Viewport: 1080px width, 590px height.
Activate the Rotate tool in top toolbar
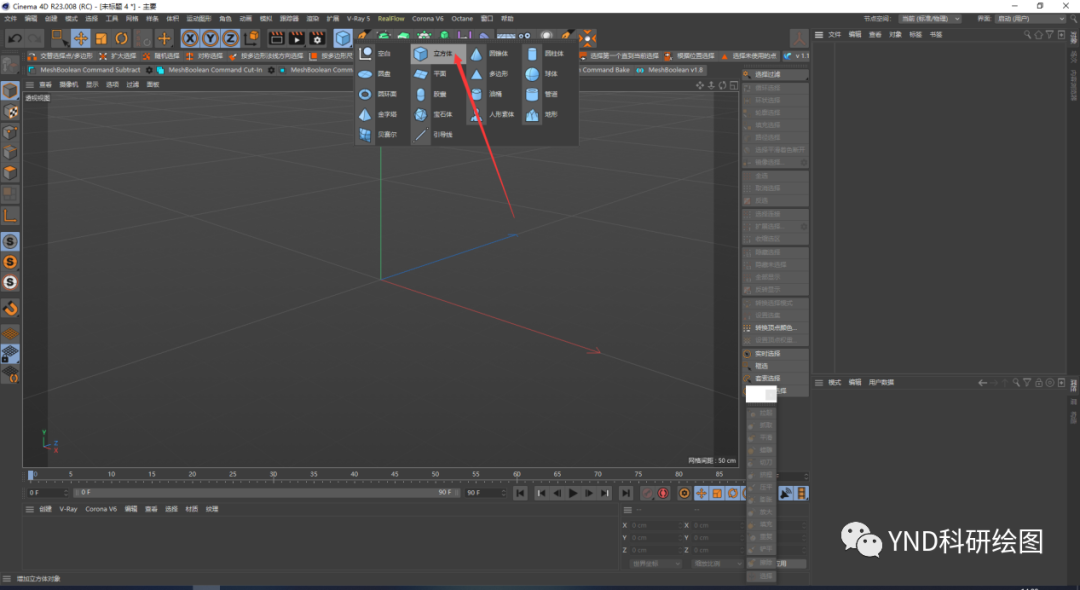121,39
